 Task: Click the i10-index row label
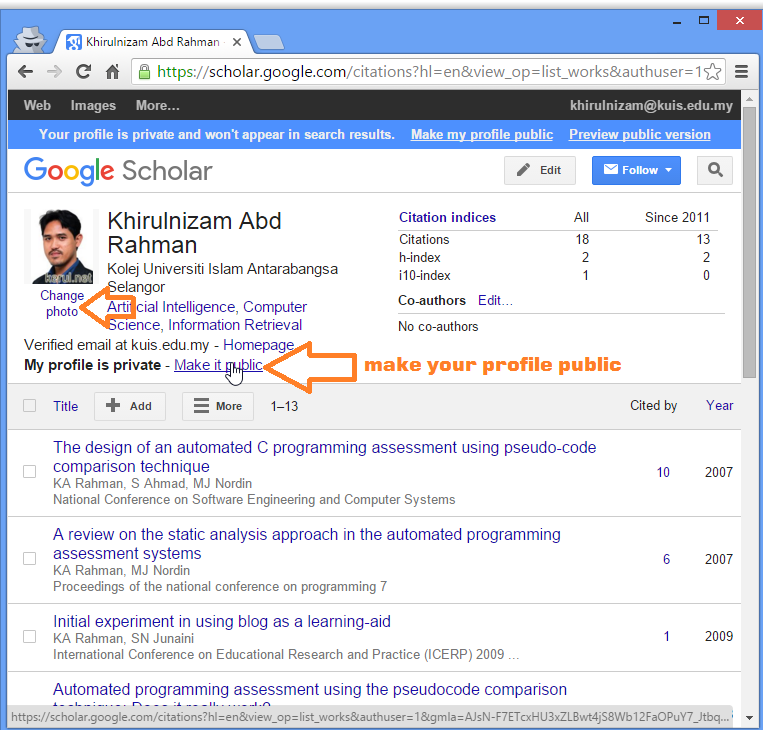click(424, 275)
